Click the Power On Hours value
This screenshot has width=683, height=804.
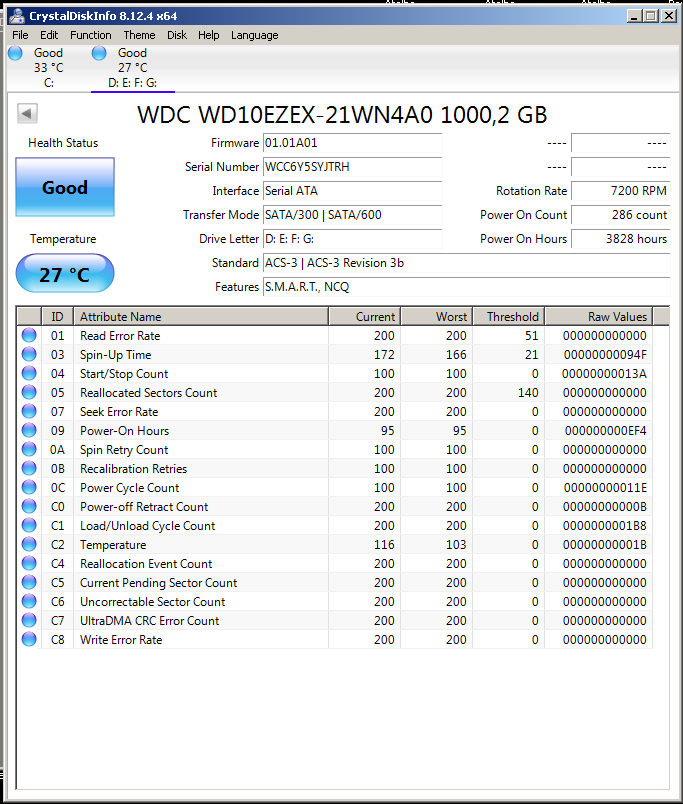[620, 239]
